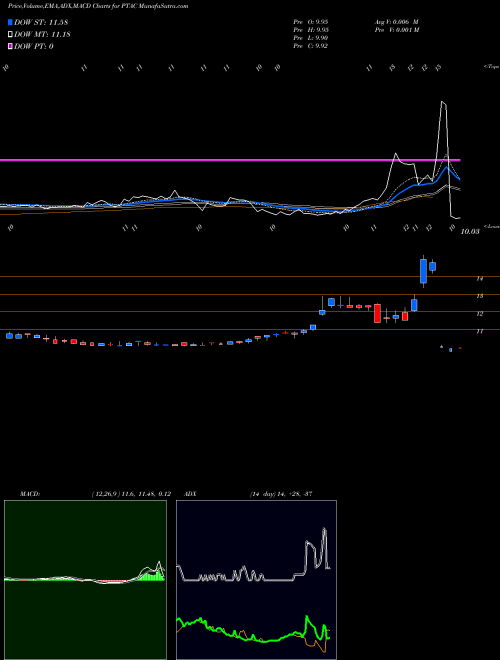Select the 'DOW PT: 0' legend label
Viewport: 500px width, 660px height.
pyautogui.click(x=33, y=46)
